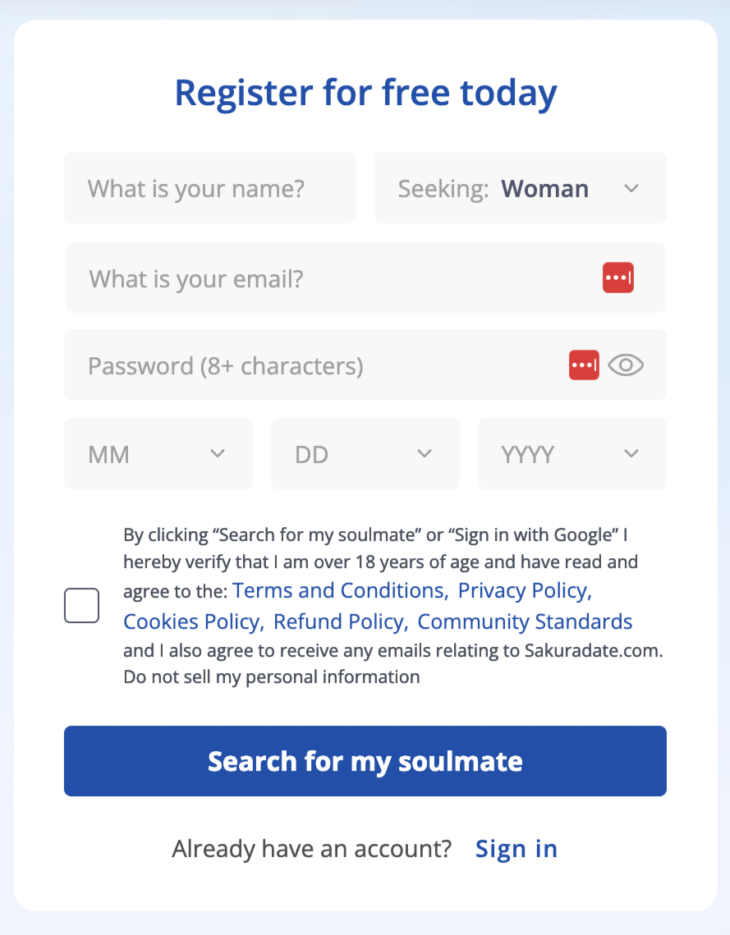Expand the MM birth month dropdown

click(x=158, y=454)
